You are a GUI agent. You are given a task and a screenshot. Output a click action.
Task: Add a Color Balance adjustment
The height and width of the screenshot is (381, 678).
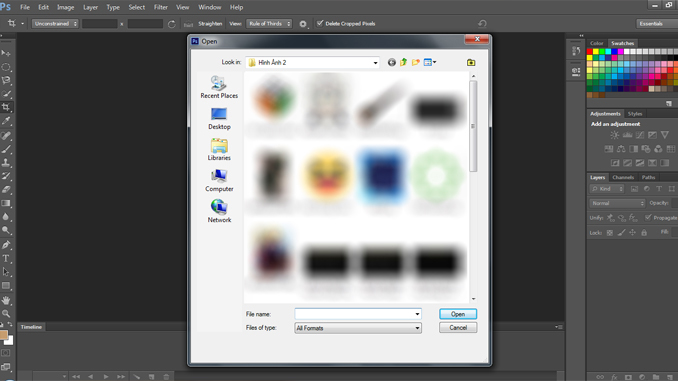point(621,149)
